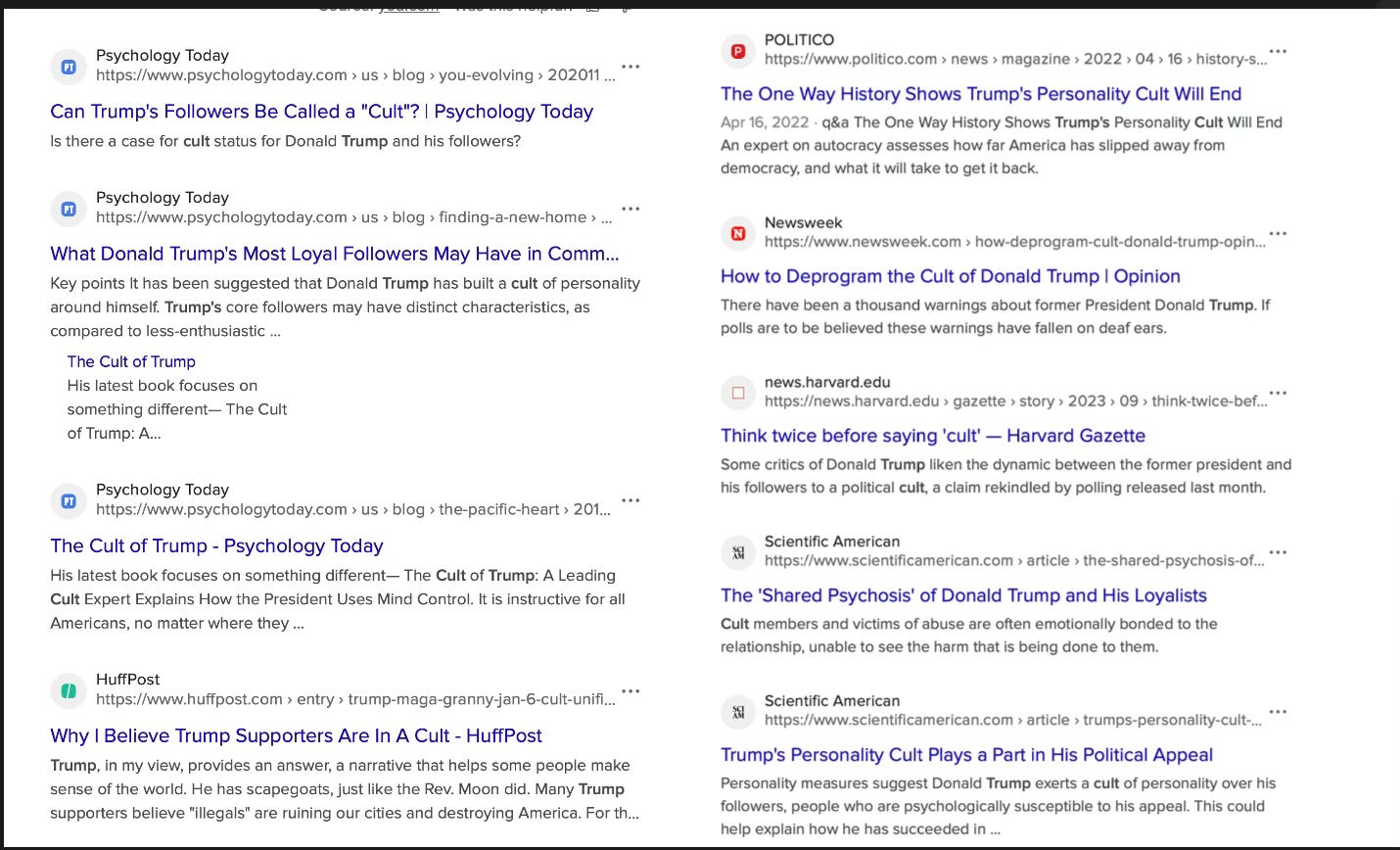Image resolution: width=1400 pixels, height=850 pixels.
Task: Open 'The Shared Psychosis of Donald Trump' link
Action: click(963, 595)
